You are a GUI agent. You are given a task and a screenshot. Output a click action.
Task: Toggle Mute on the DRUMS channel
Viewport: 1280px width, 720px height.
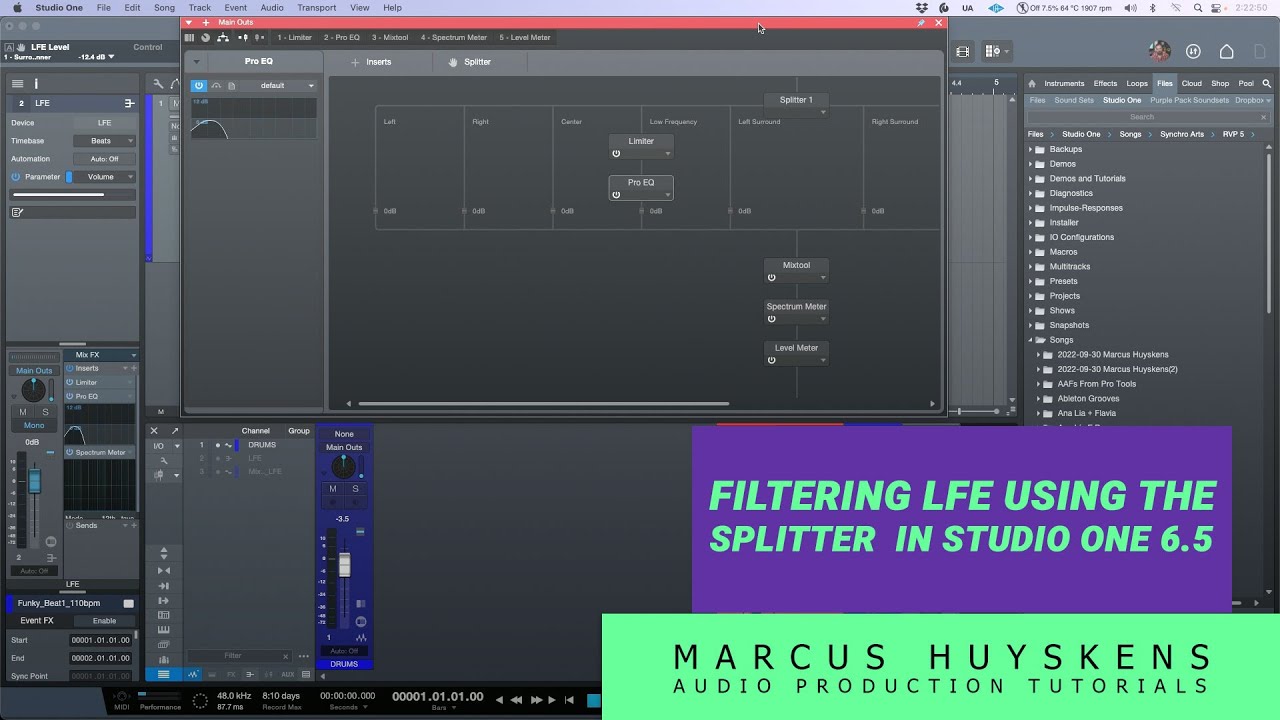click(333, 489)
